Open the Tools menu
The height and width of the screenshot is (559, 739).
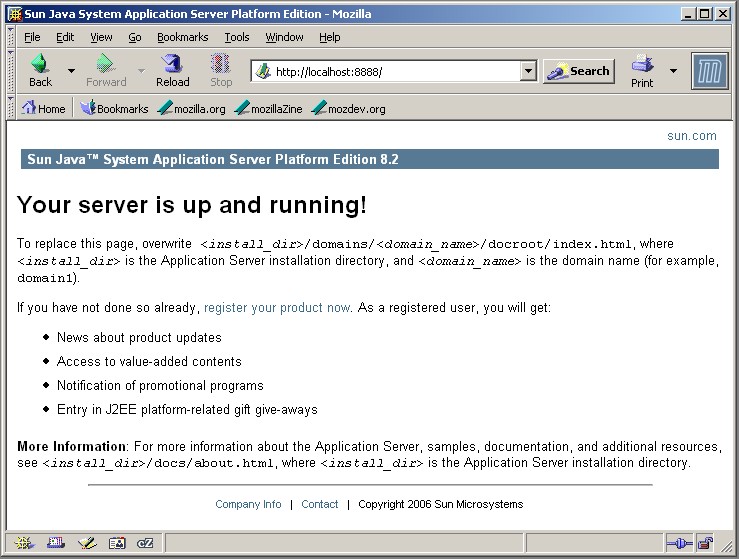coord(237,37)
